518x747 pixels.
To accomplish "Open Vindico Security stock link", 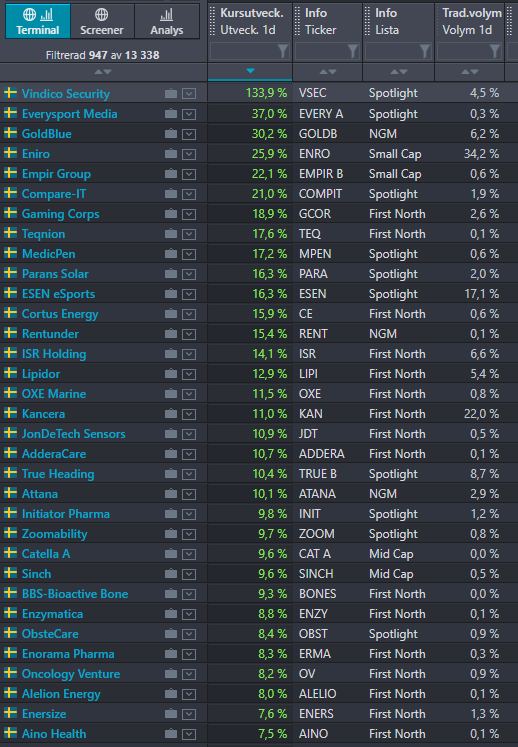I will click(66, 94).
